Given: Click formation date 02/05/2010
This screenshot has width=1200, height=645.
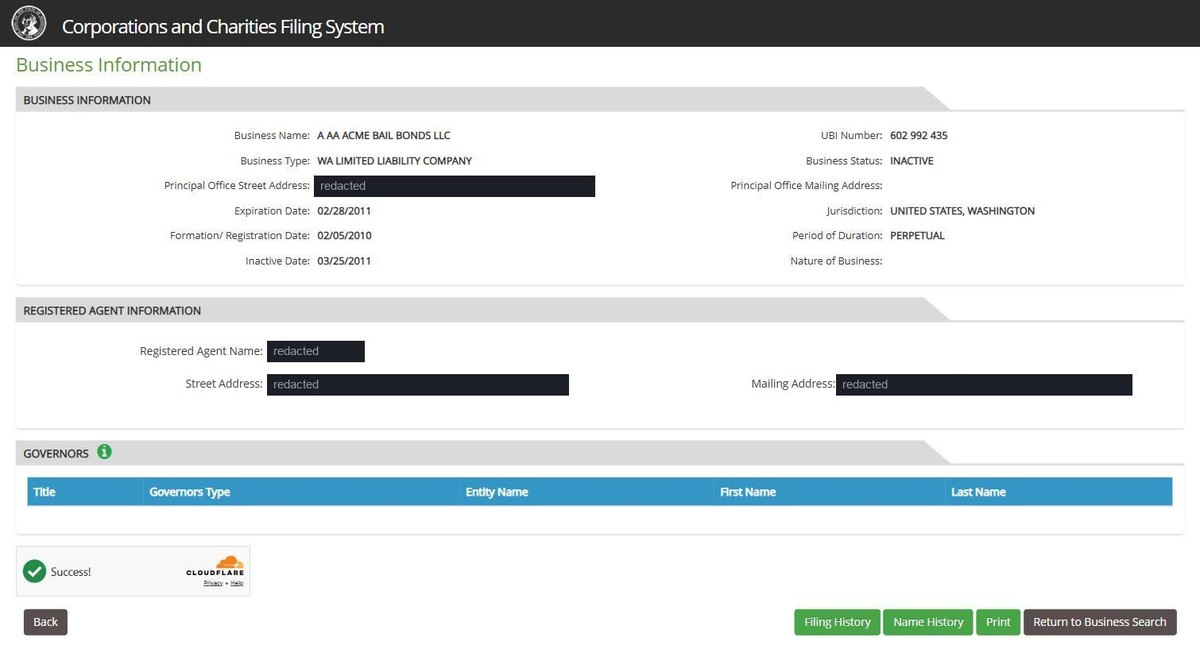Looking at the screenshot, I should (344, 236).
